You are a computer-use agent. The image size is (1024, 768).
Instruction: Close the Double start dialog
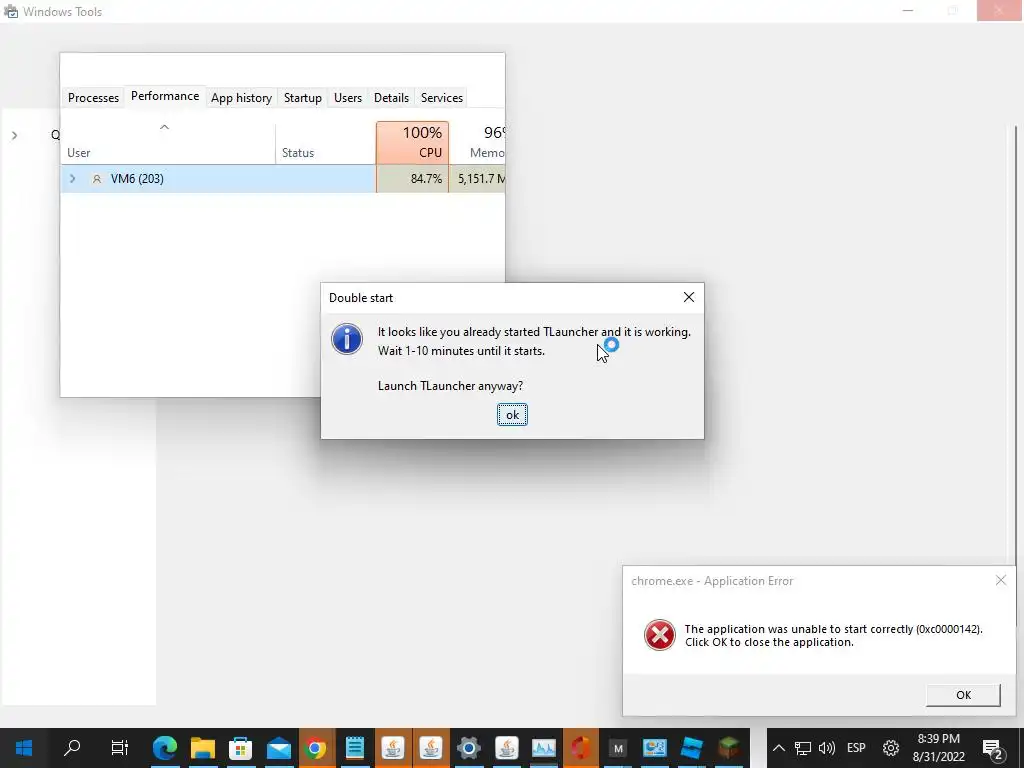pos(688,297)
